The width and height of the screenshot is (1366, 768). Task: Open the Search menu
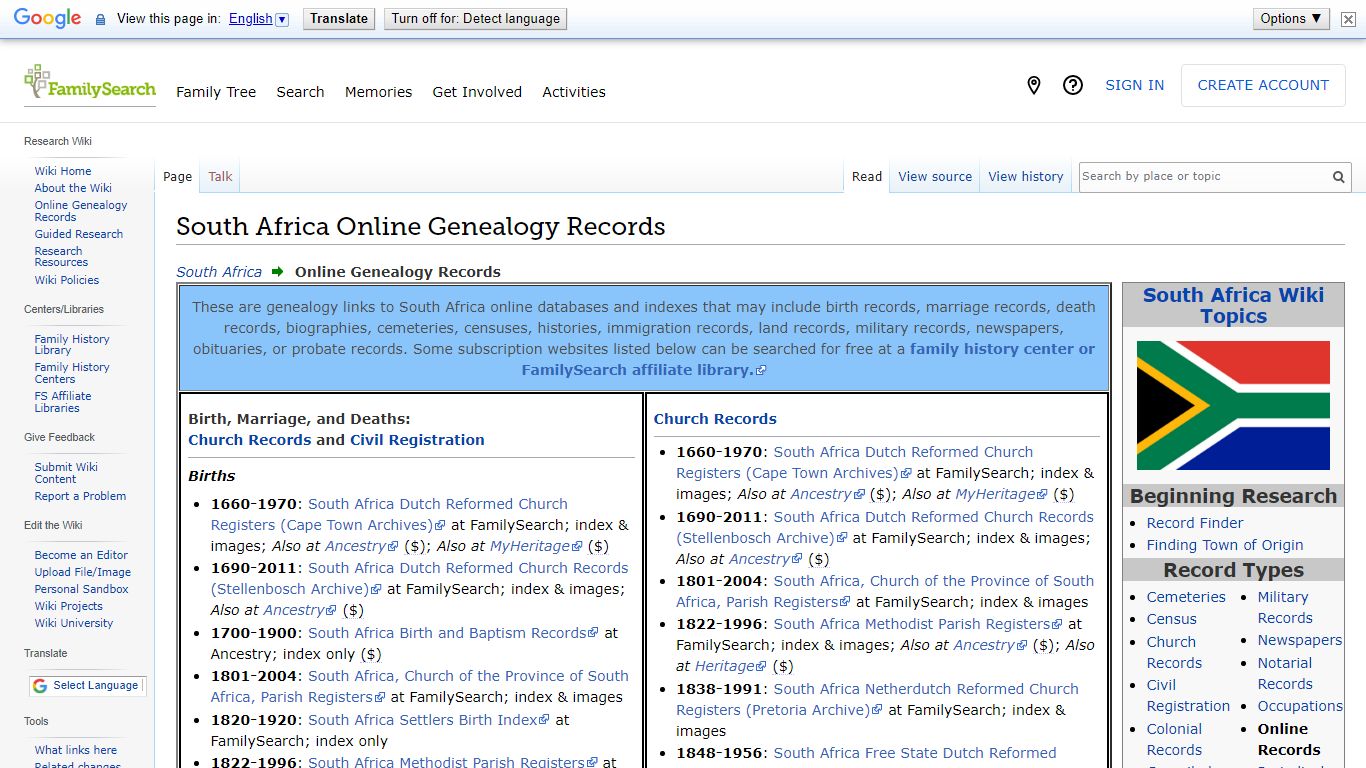pos(300,92)
